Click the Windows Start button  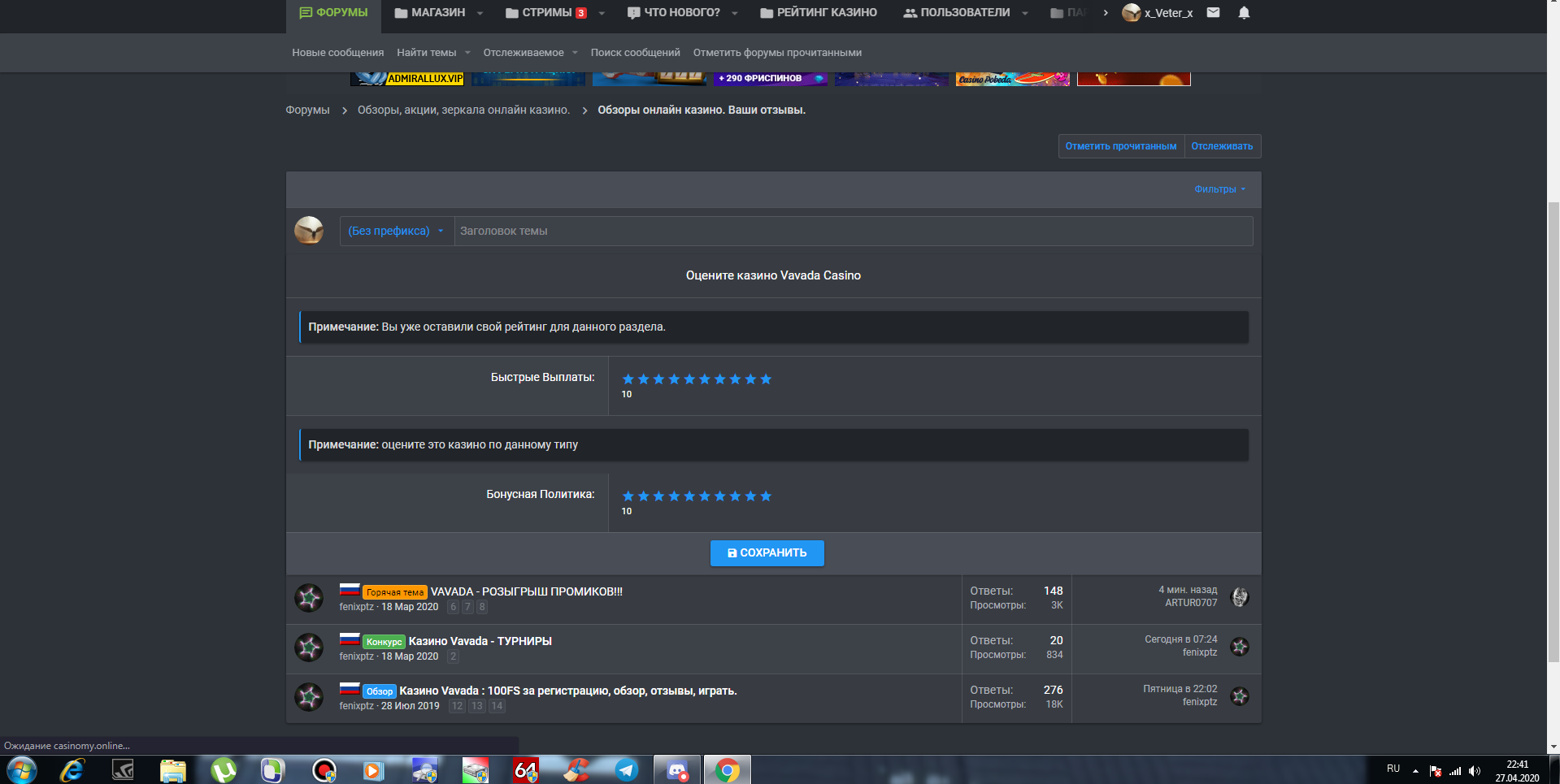(x=21, y=770)
